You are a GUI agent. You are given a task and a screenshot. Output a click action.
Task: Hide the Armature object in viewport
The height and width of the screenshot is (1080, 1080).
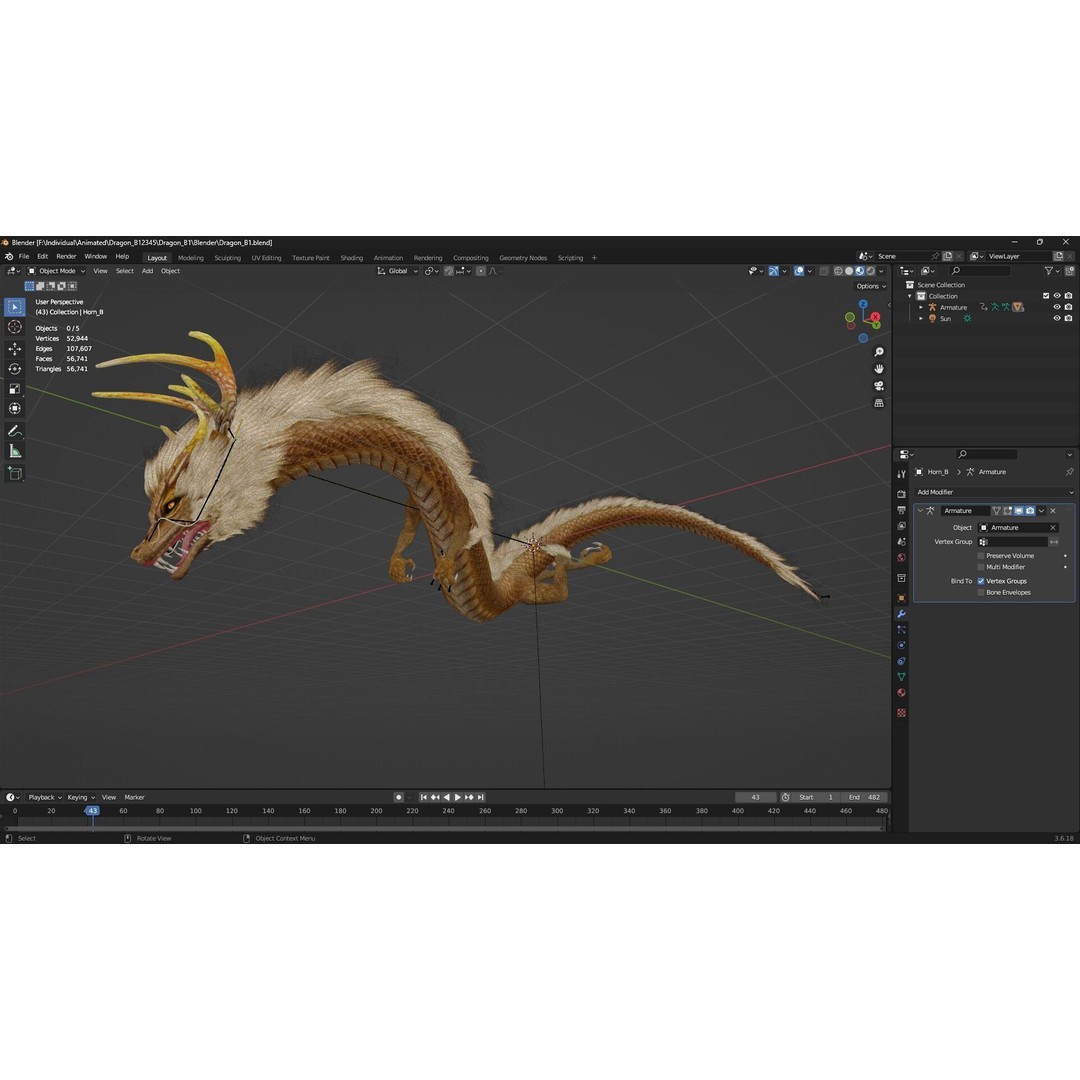pos(1057,307)
